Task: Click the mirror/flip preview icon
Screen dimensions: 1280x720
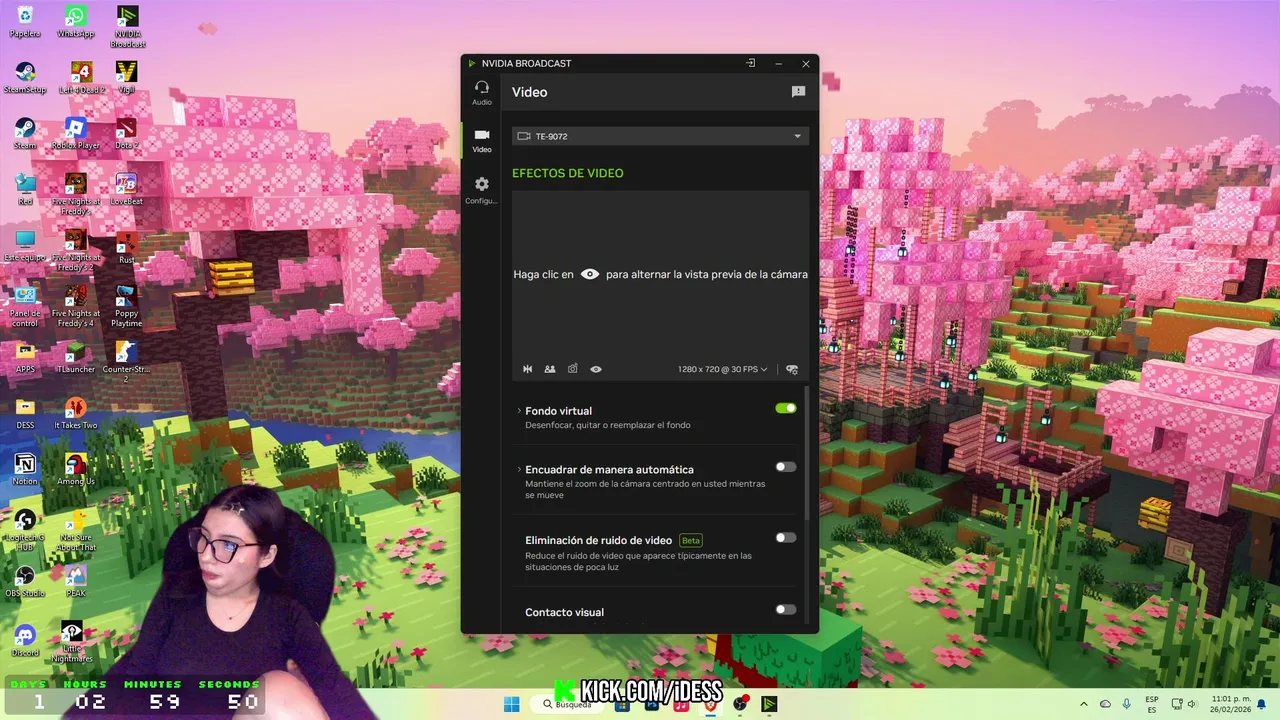Action: tap(527, 369)
